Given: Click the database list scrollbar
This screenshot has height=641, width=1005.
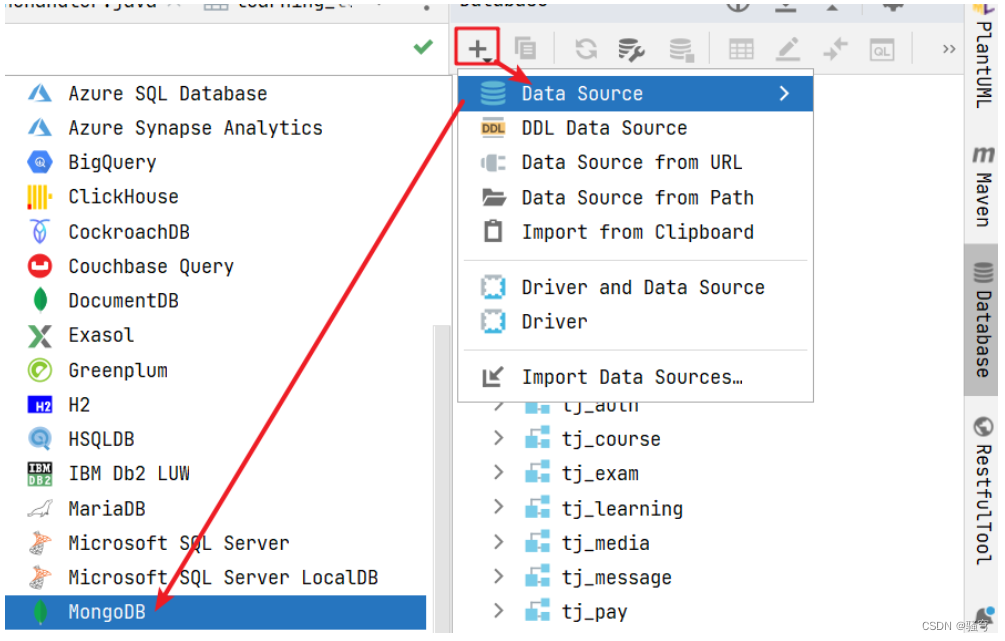Looking at the screenshot, I should pyautogui.click(x=442, y=479).
